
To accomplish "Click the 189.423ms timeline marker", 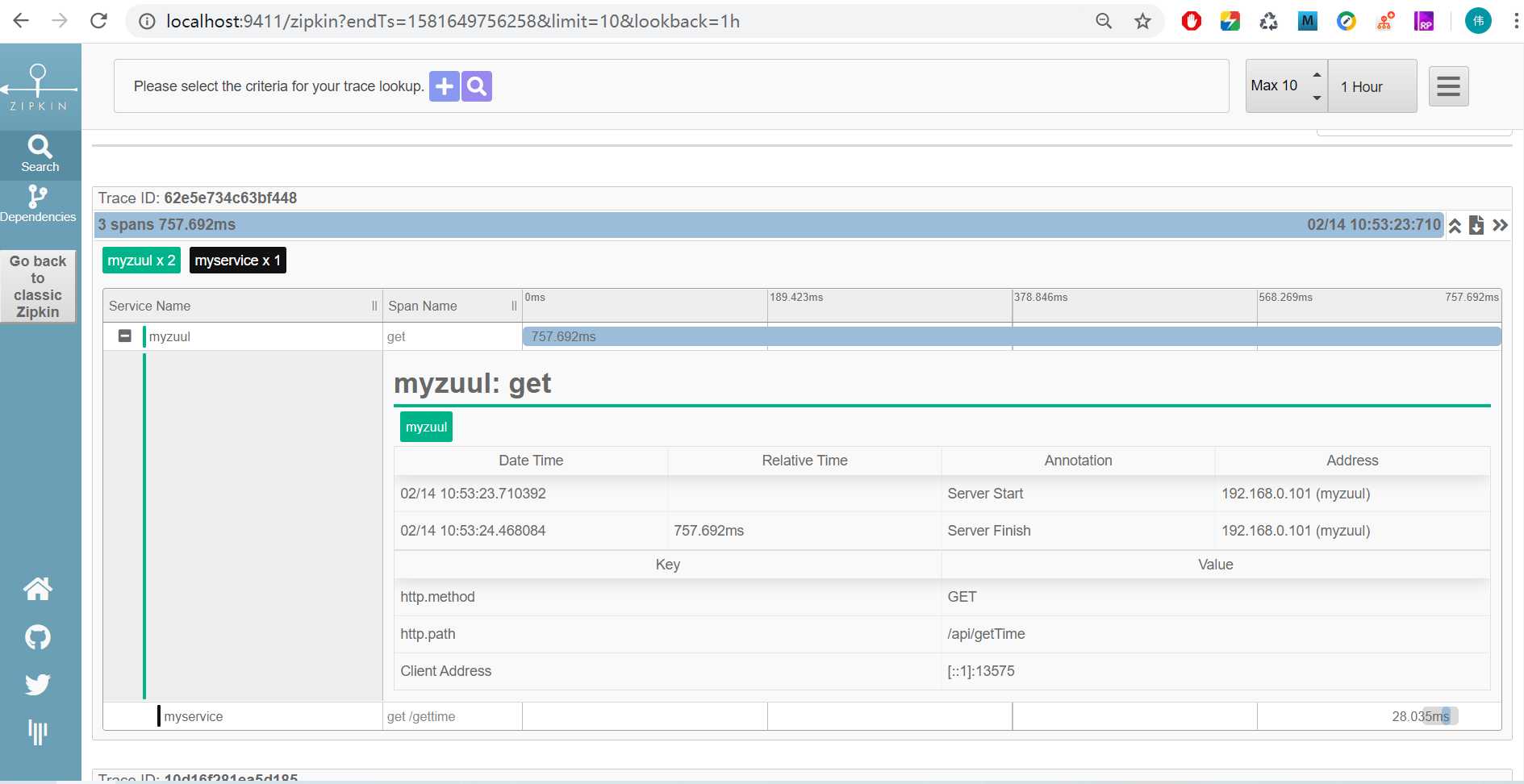I will click(796, 298).
